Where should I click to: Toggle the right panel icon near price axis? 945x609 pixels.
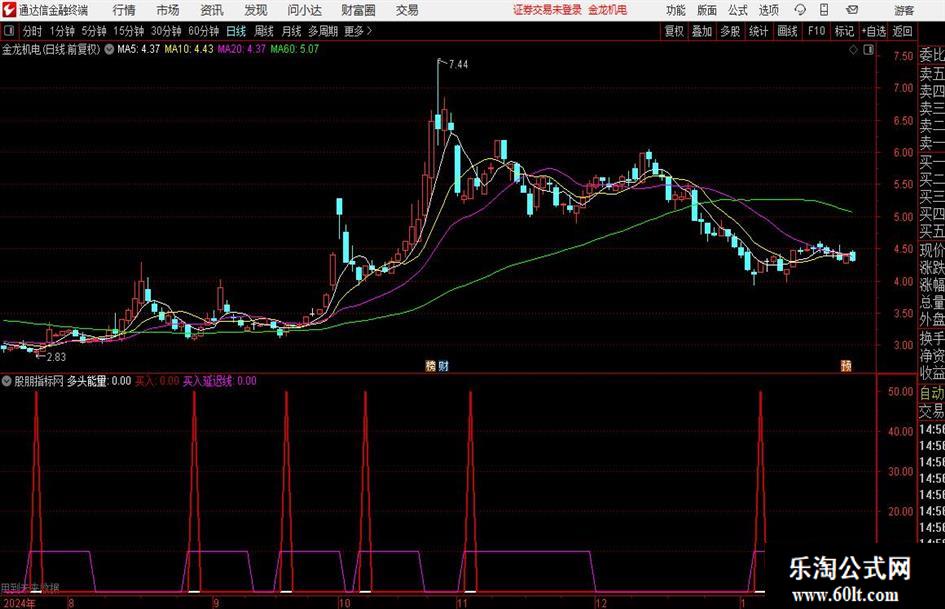pyautogui.click(x=868, y=50)
